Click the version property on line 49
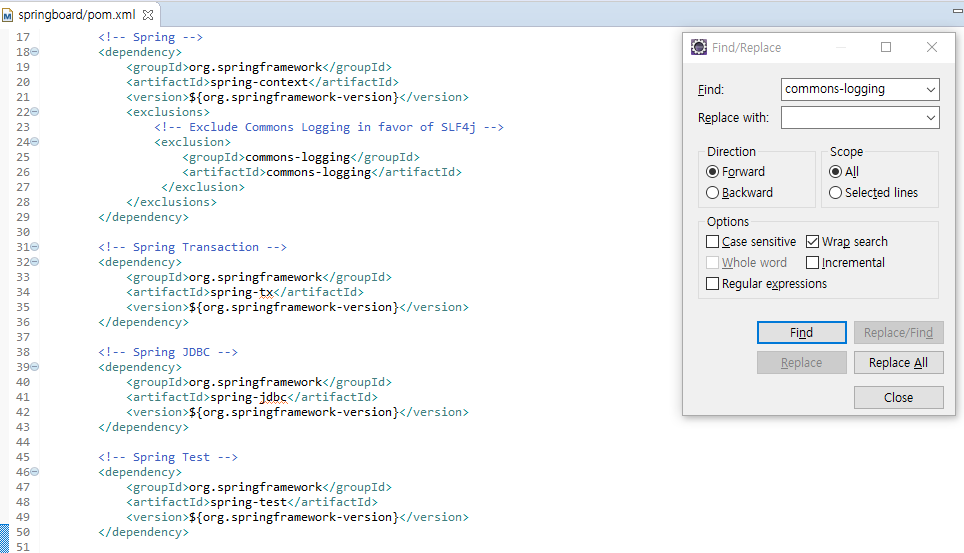The image size is (964, 553). pos(294,517)
